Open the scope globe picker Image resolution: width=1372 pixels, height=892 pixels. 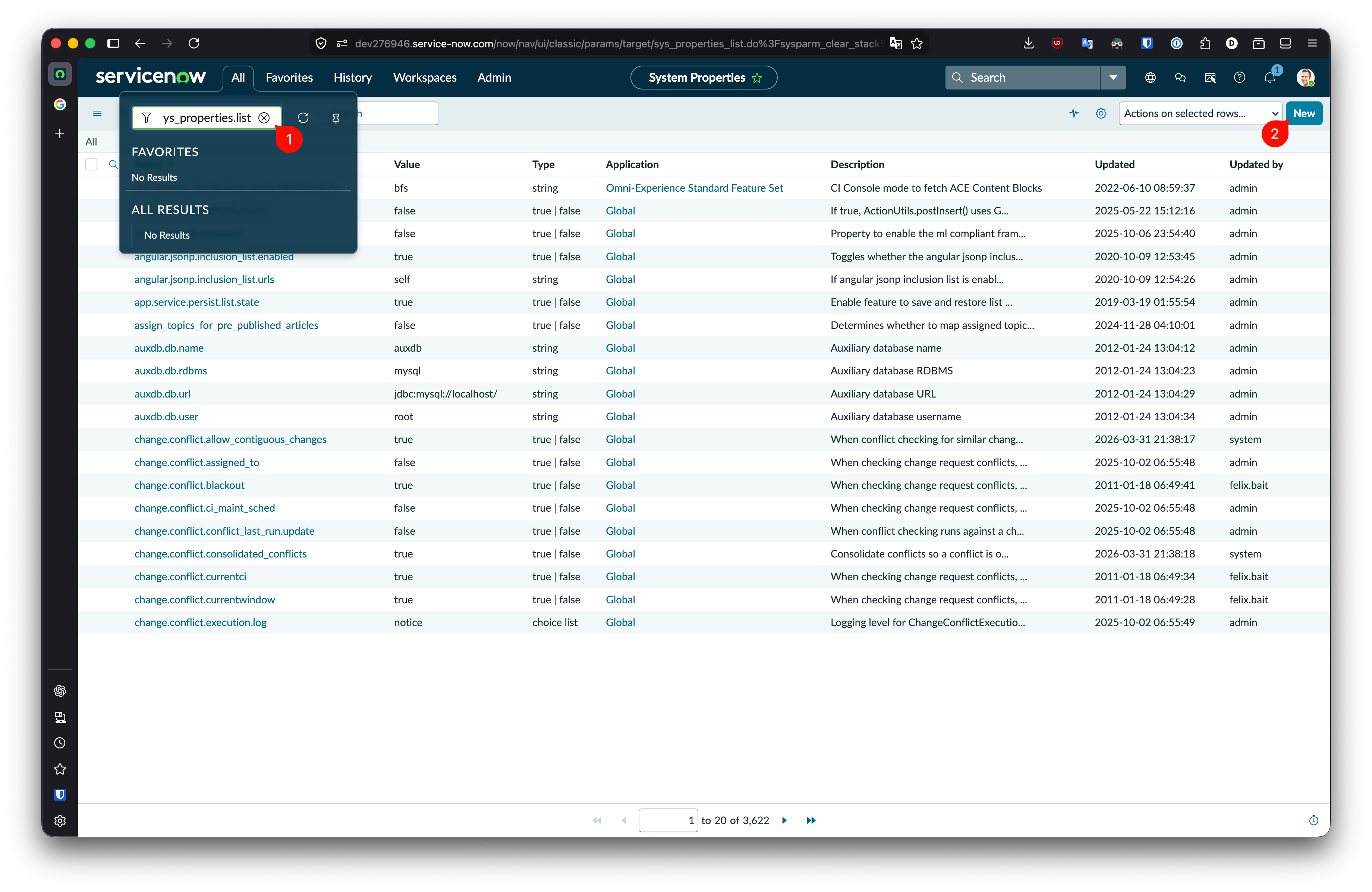pos(1150,77)
